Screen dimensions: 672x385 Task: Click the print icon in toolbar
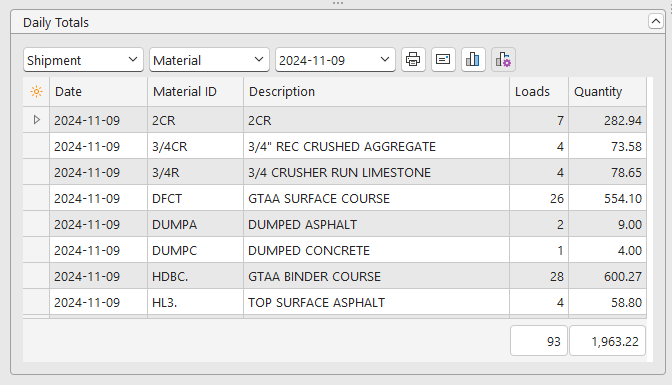coord(413,60)
